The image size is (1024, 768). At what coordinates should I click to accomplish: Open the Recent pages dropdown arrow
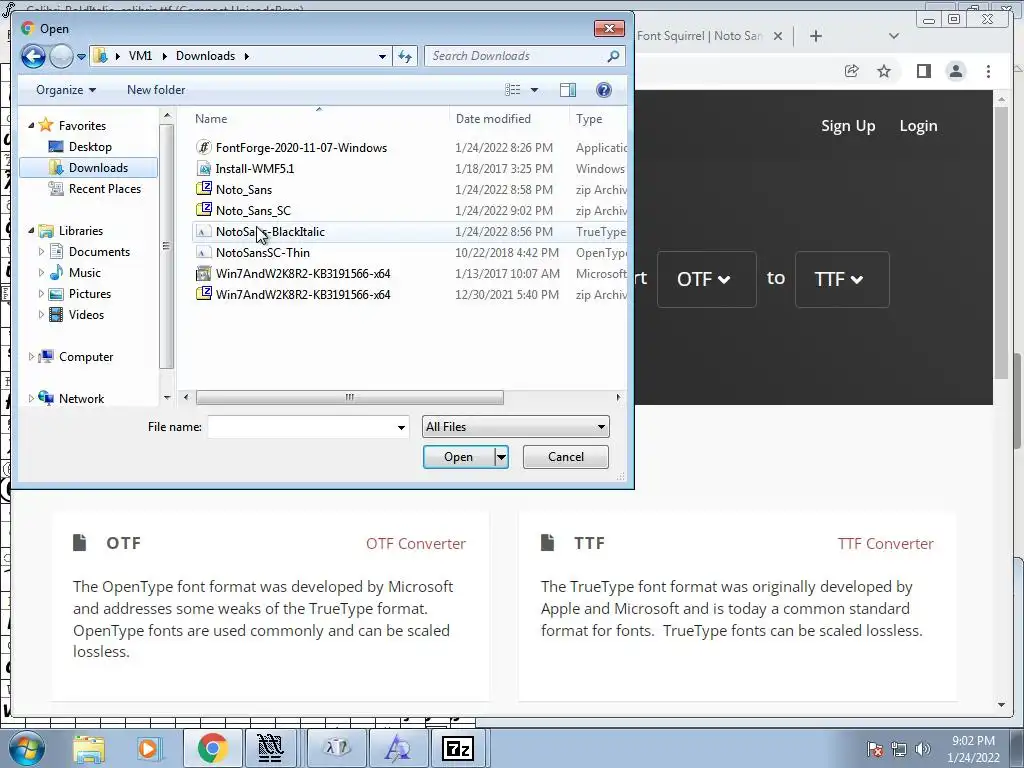(x=81, y=57)
